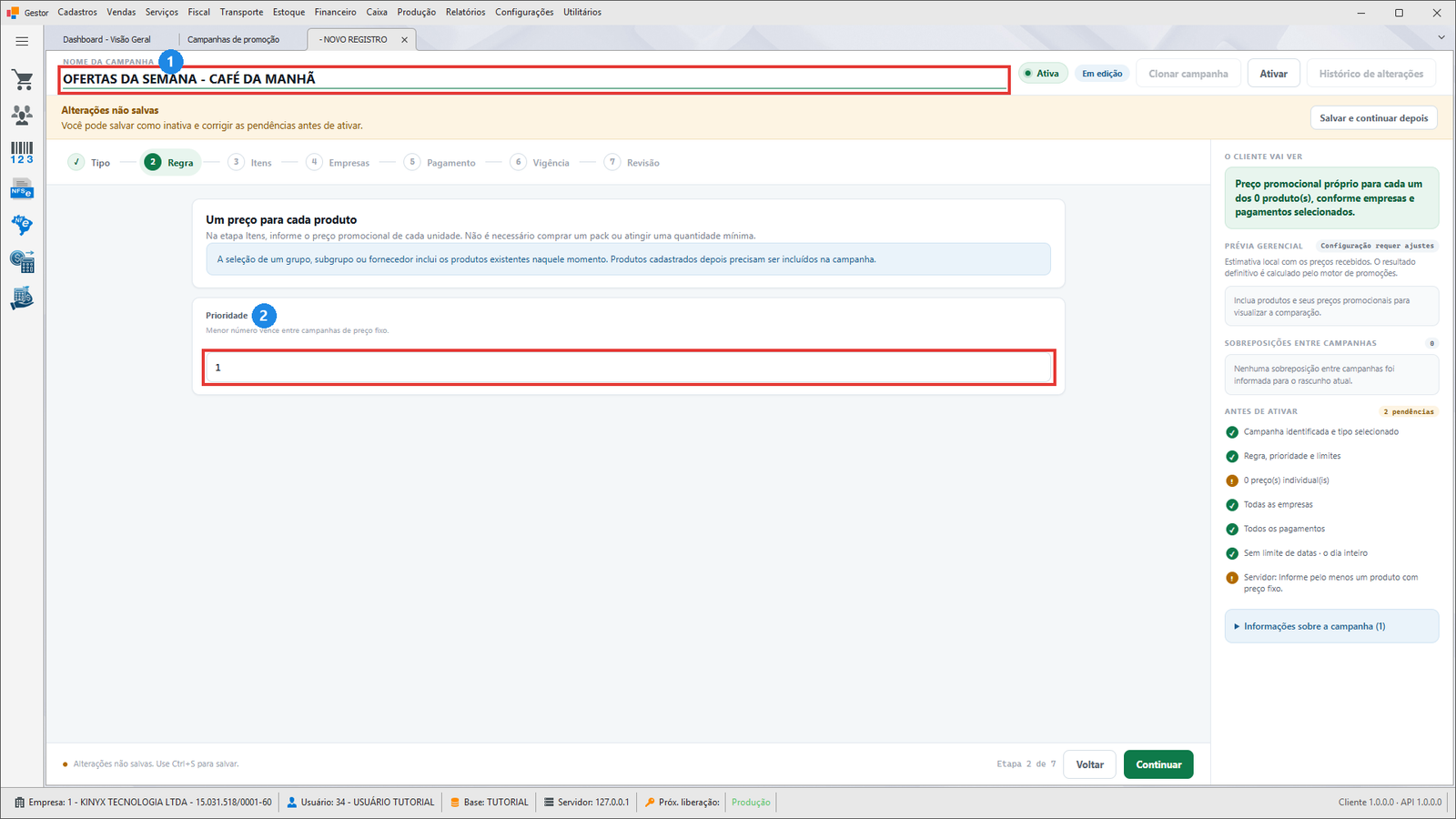Open the cash register sidebar icon

22,298
